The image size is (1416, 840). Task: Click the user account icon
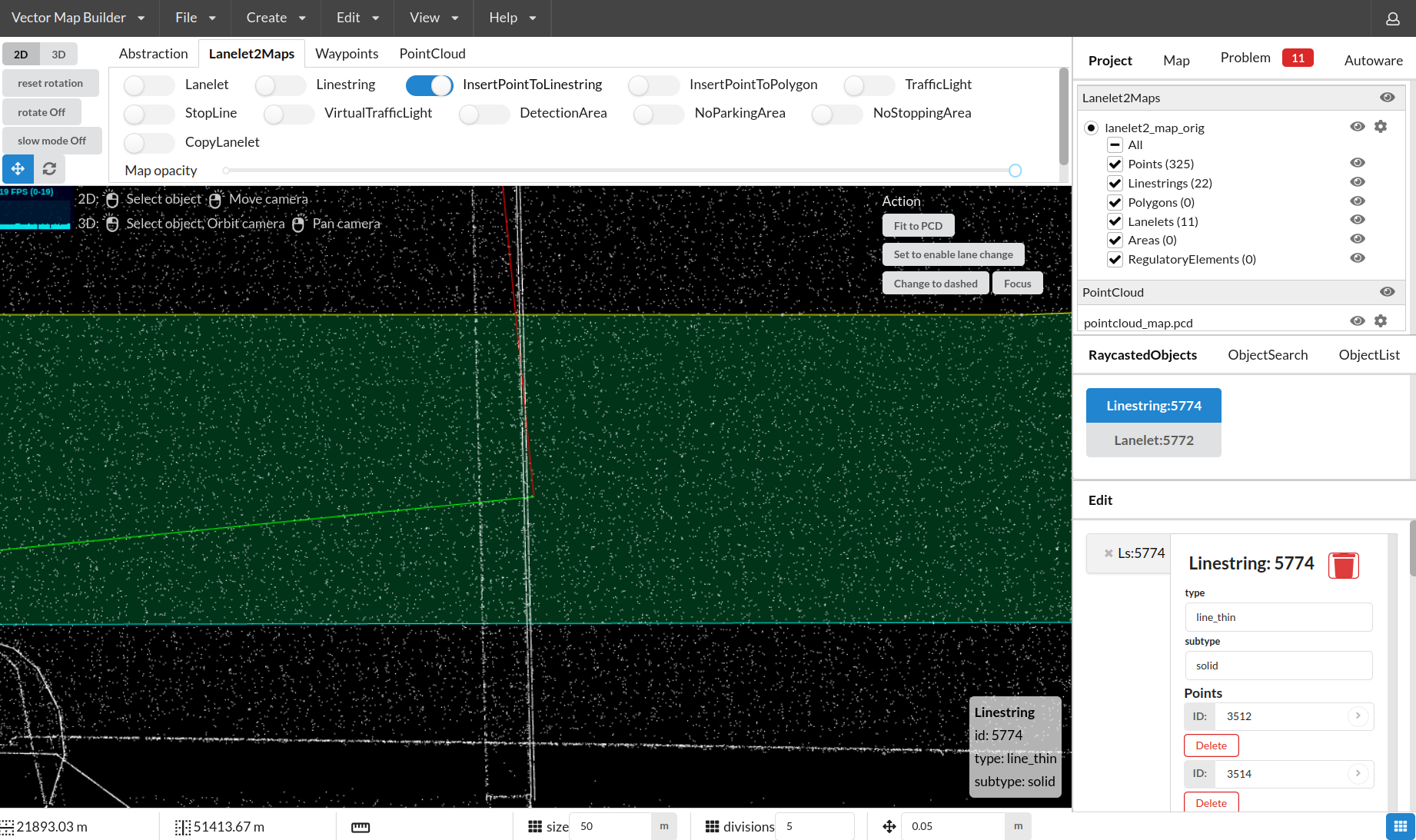pos(1392,18)
